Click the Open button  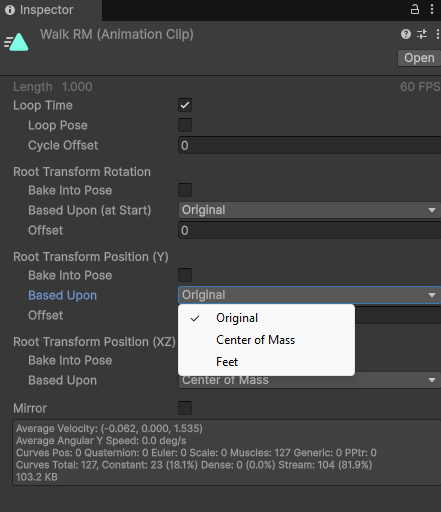[419, 58]
